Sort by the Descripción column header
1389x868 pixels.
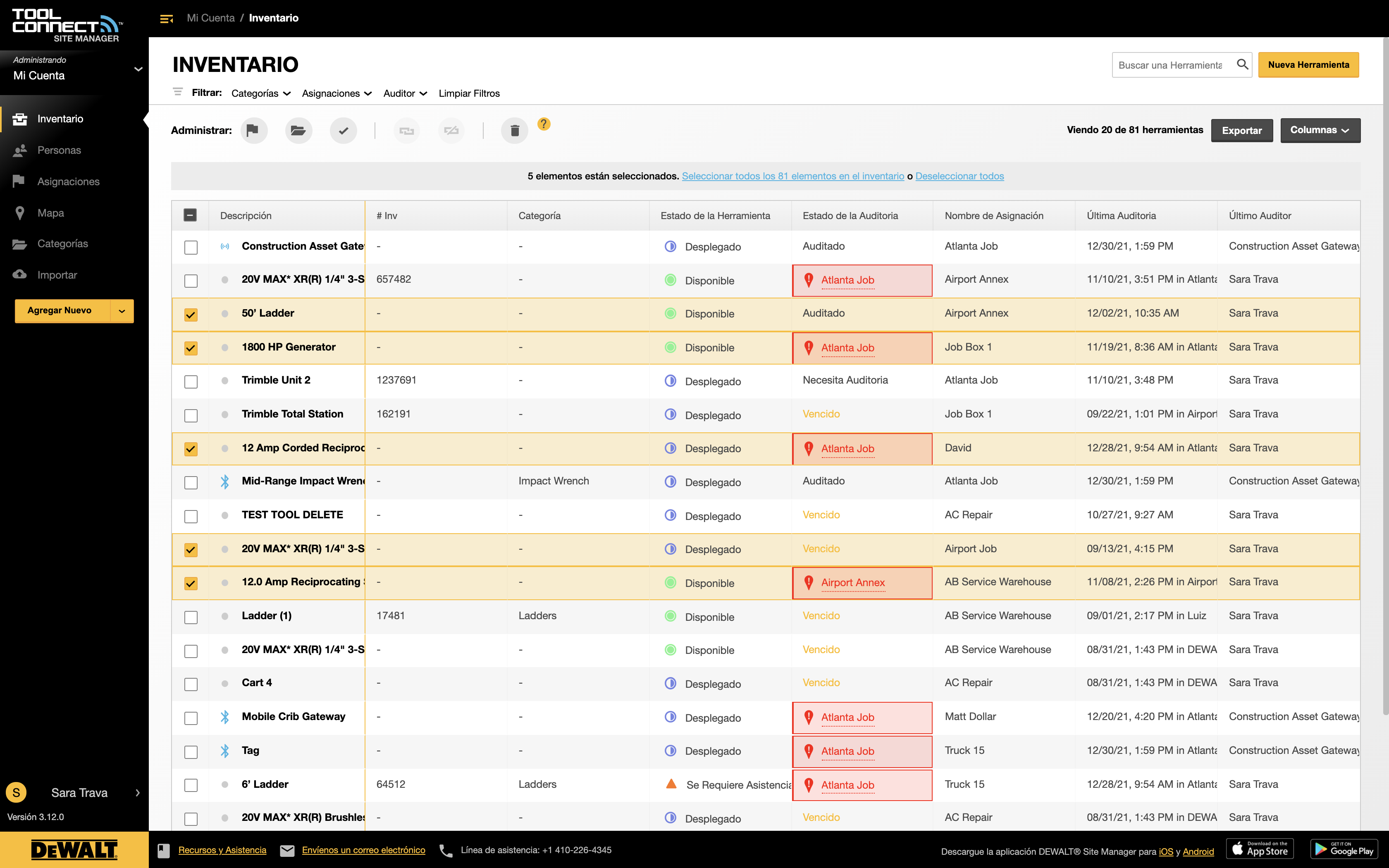(x=246, y=216)
